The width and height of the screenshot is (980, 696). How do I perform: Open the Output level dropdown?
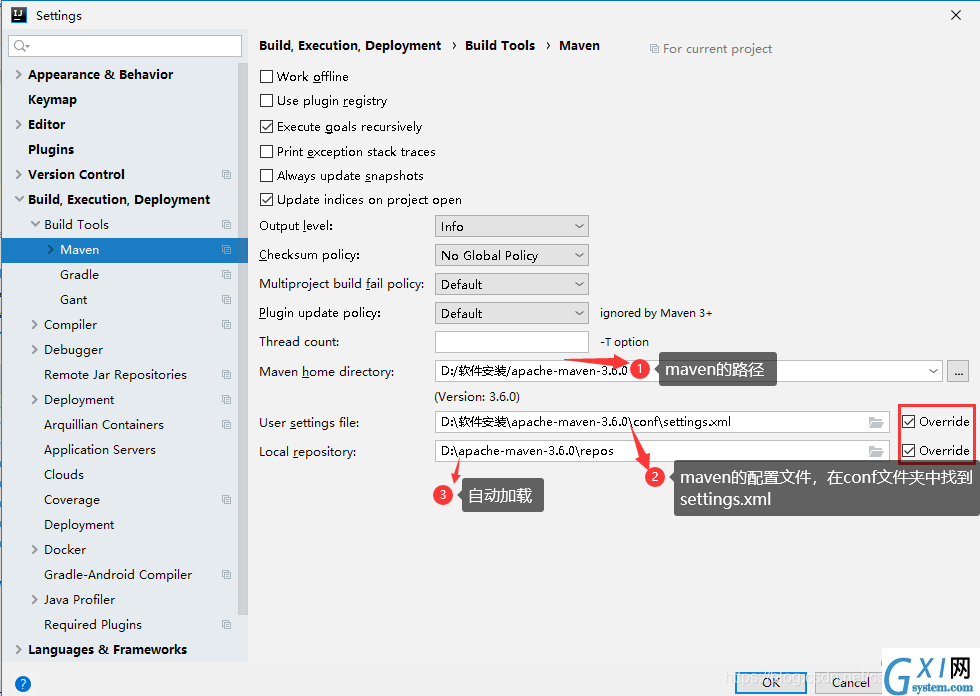(512, 226)
